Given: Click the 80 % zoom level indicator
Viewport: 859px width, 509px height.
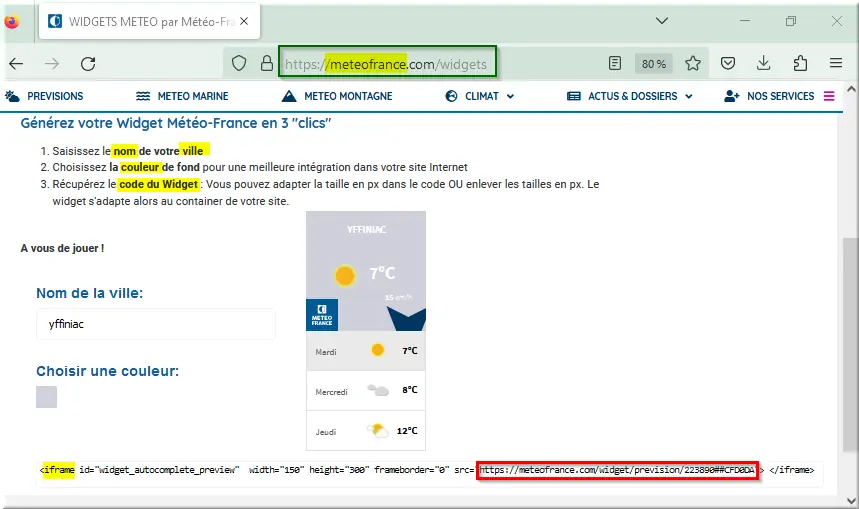Looking at the screenshot, I should [x=654, y=64].
